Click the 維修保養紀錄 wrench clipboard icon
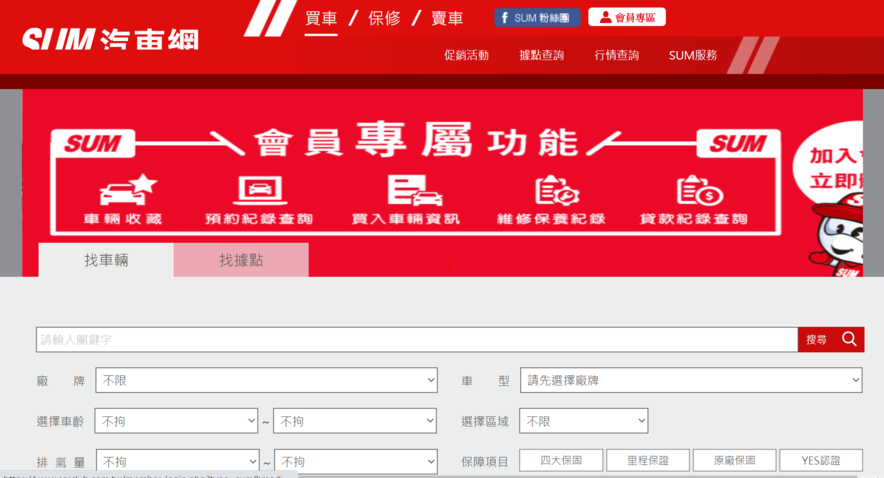 click(557, 191)
